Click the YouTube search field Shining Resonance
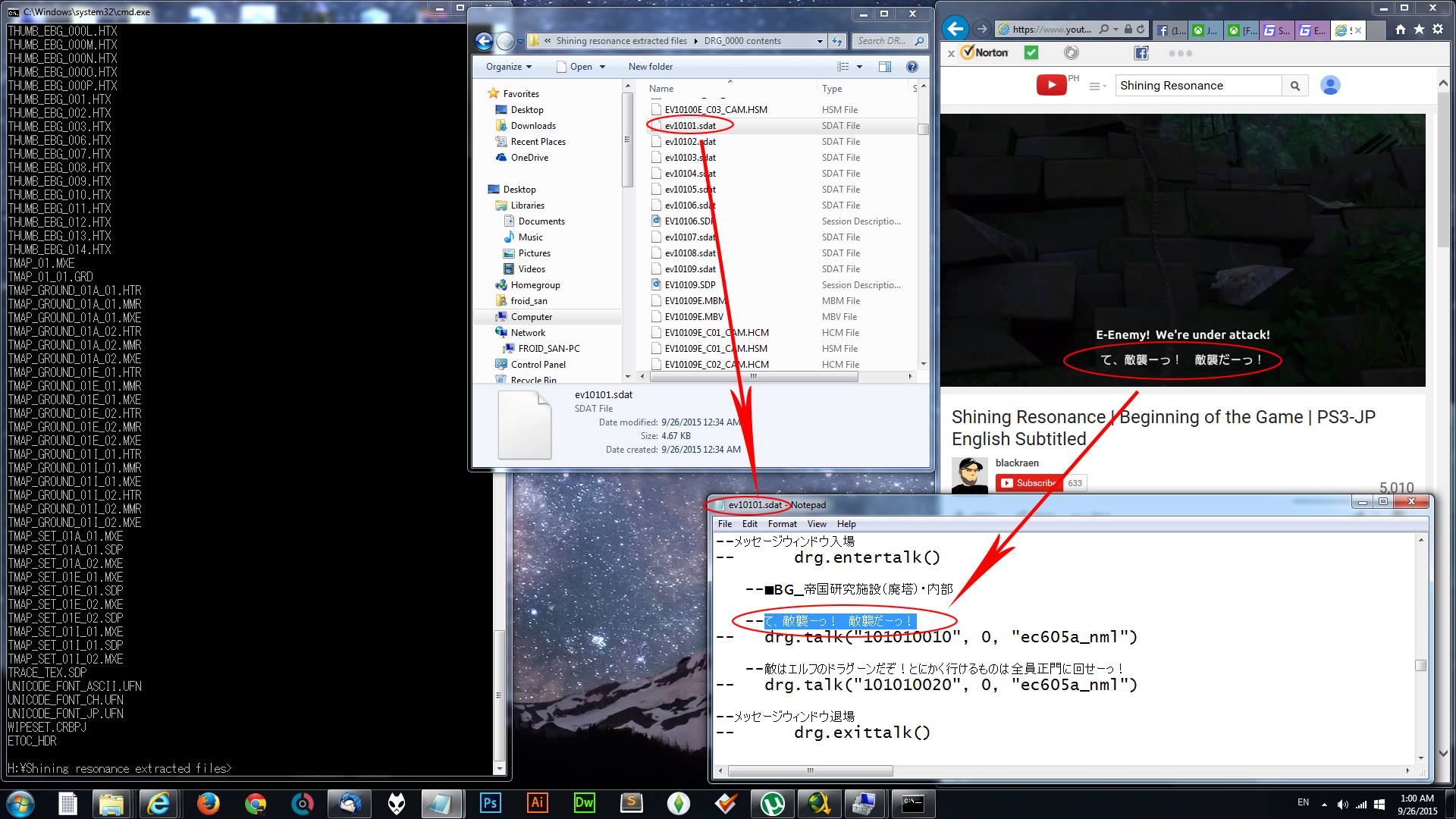This screenshot has height=819, width=1456. click(1198, 86)
